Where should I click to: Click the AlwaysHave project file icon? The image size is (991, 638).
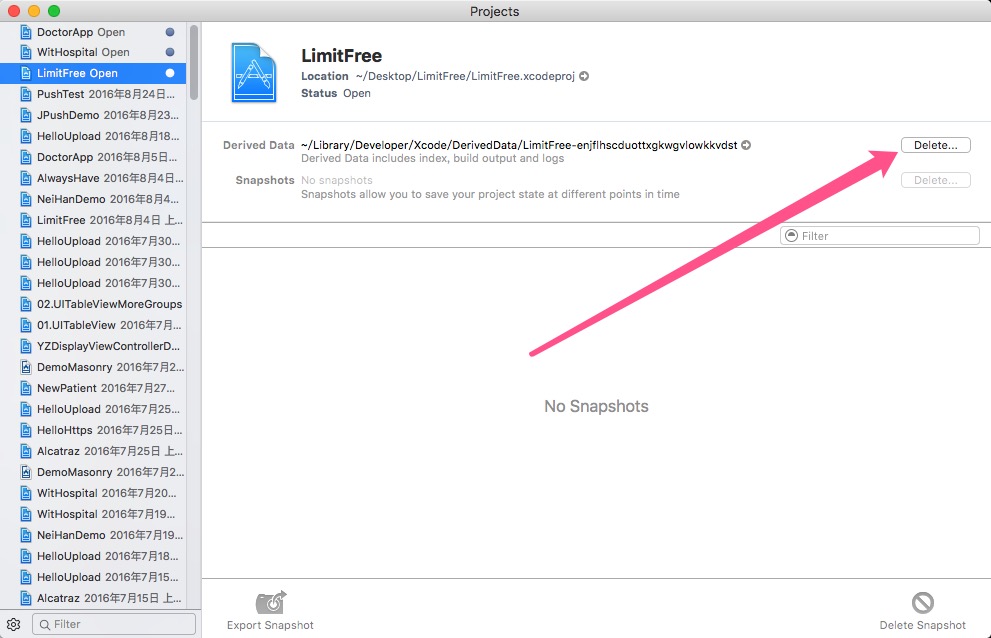[26, 178]
